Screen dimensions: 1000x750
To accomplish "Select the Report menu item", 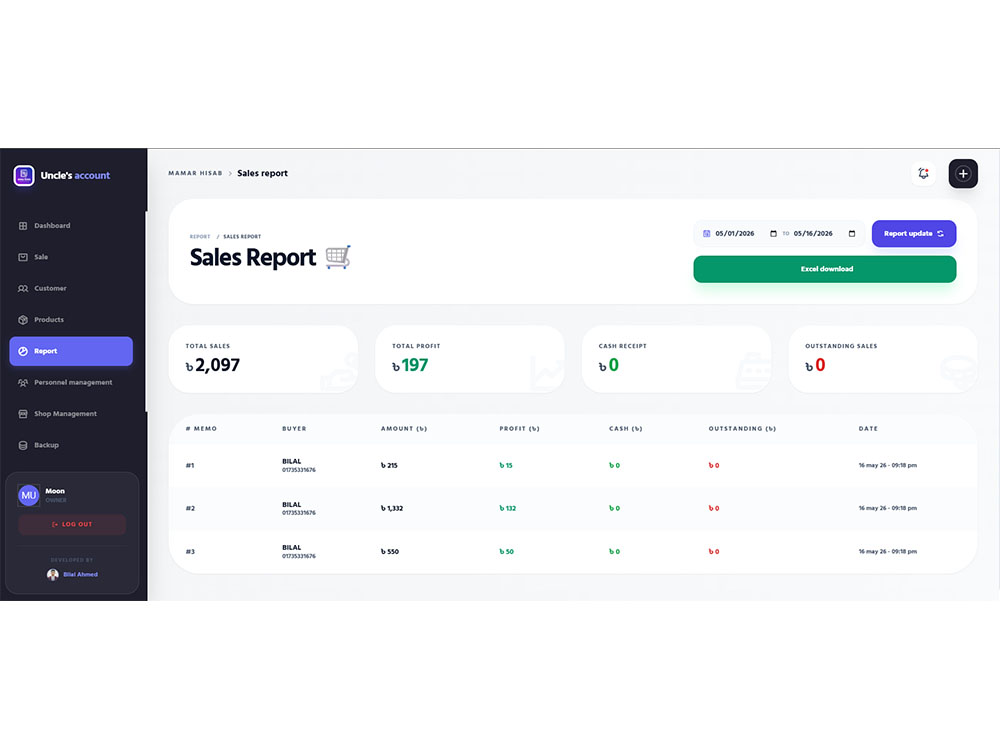I will tap(71, 351).
